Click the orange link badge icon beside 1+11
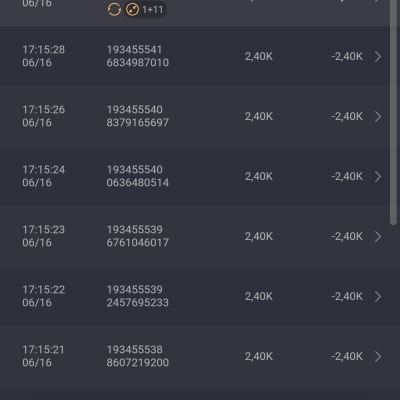Image resolution: width=400 pixels, height=400 pixels. (x=132, y=9)
